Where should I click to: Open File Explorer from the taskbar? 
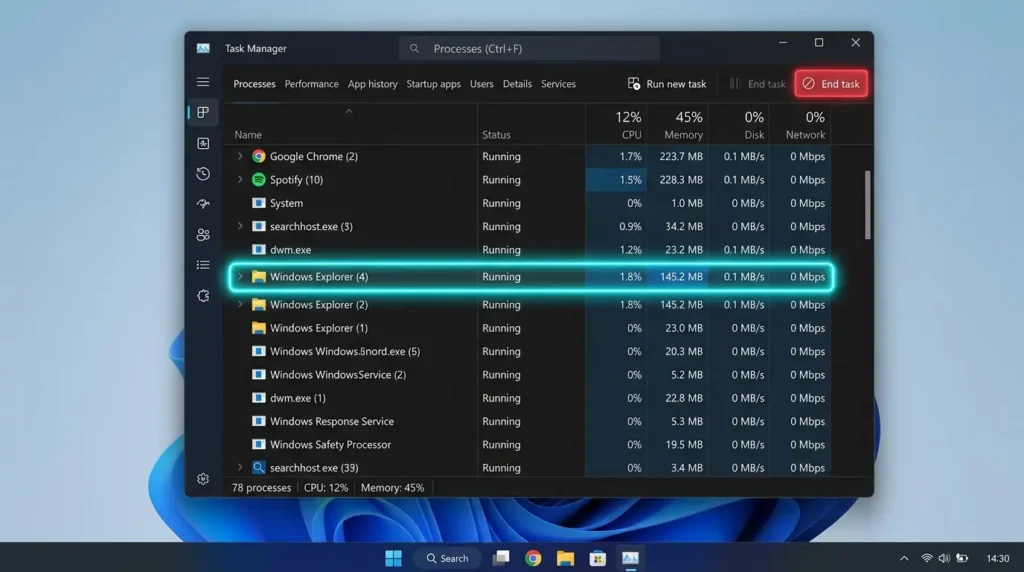(x=565, y=558)
